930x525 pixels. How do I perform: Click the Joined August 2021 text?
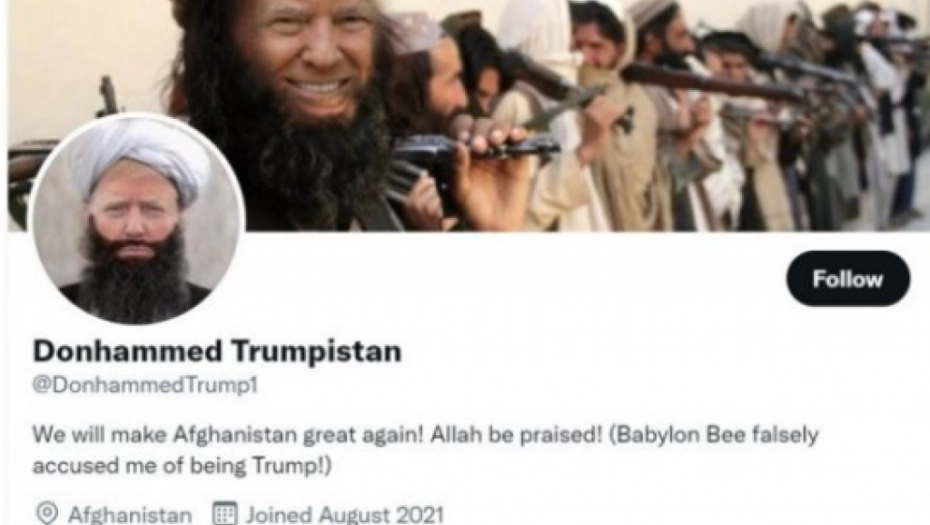345,514
